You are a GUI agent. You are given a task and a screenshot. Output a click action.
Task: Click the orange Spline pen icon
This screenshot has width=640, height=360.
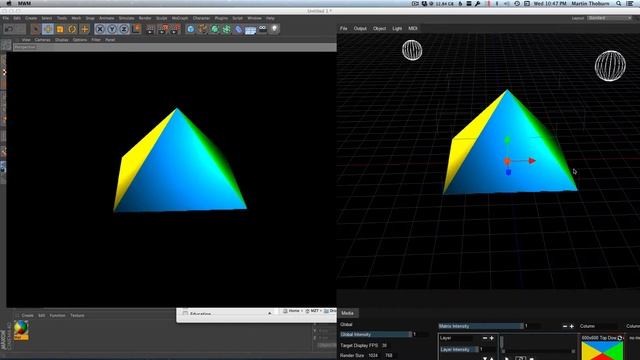202,29
